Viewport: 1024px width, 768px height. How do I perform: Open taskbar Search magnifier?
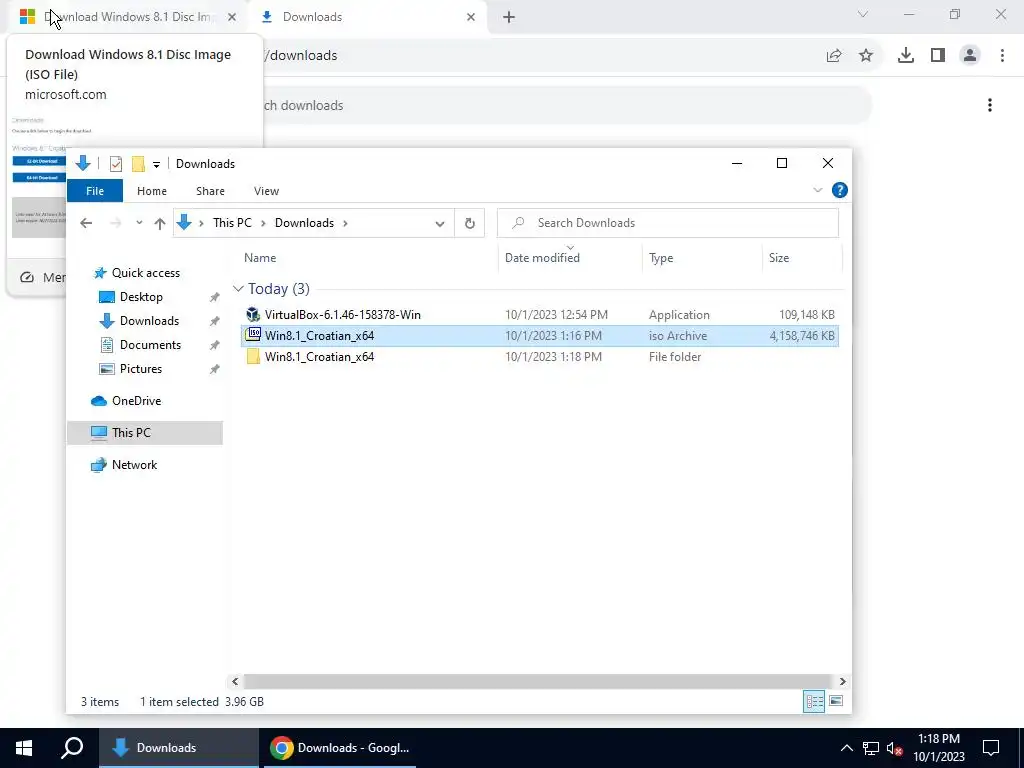click(72, 748)
